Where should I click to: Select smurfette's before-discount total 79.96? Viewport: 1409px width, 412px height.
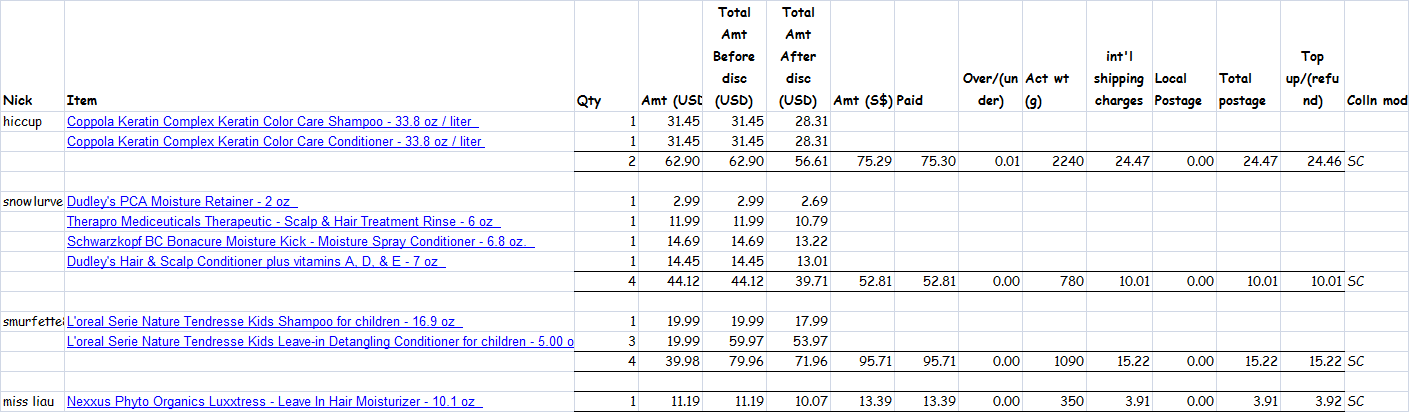(734, 361)
